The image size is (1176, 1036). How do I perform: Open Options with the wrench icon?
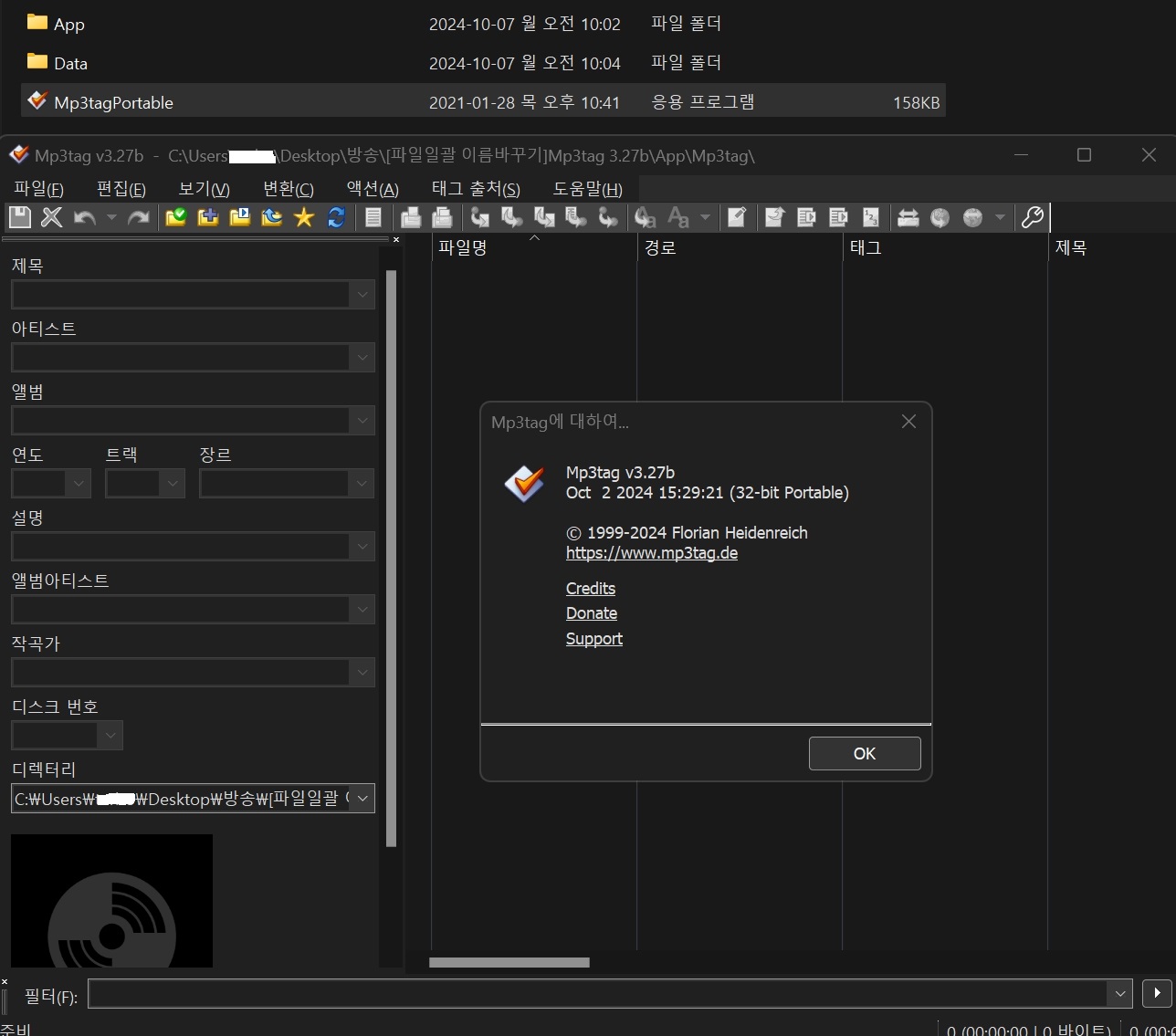[x=1033, y=217]
